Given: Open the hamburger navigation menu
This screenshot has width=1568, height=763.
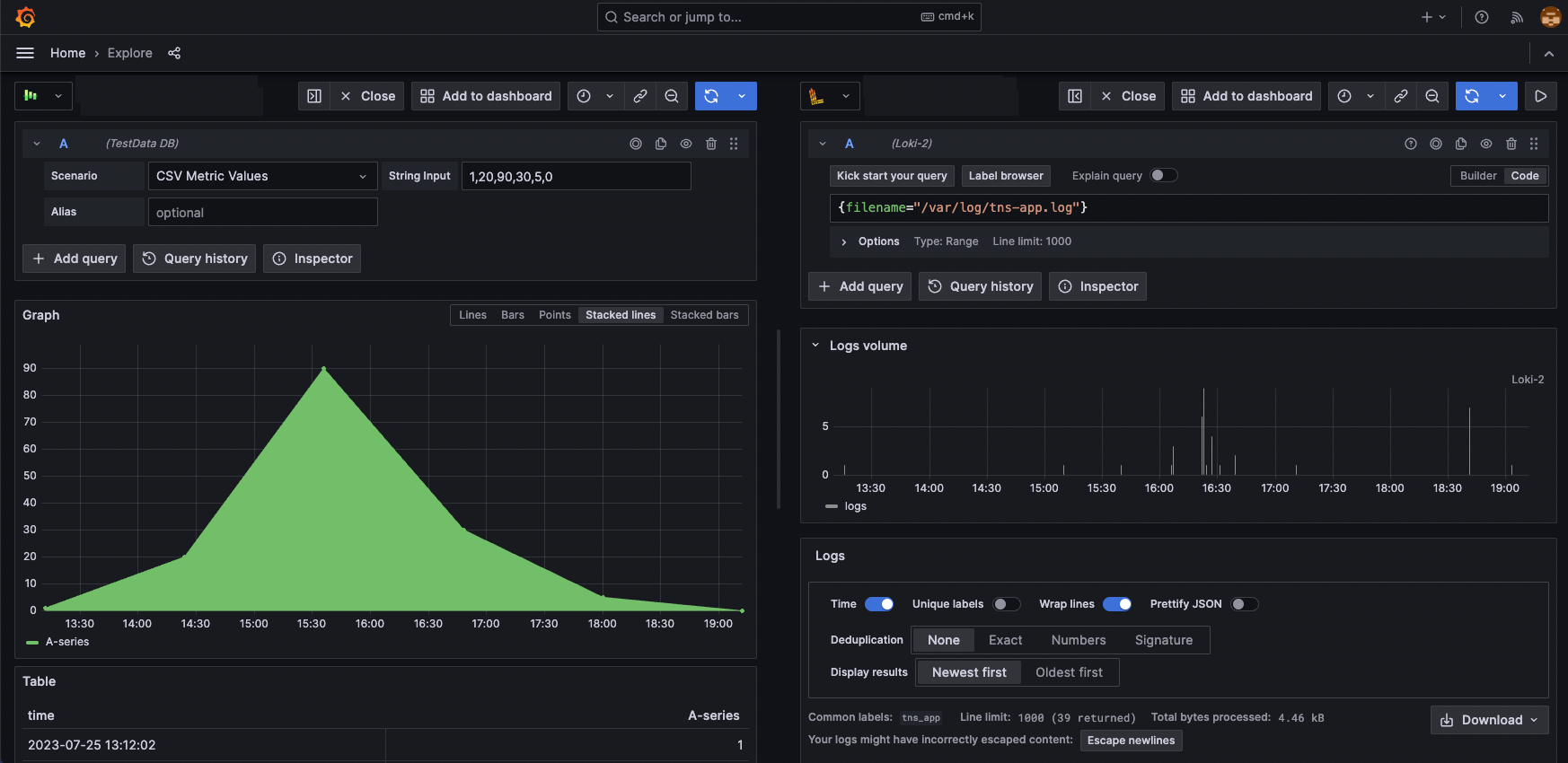Looking at the screenshot, I should pos(25,53).
